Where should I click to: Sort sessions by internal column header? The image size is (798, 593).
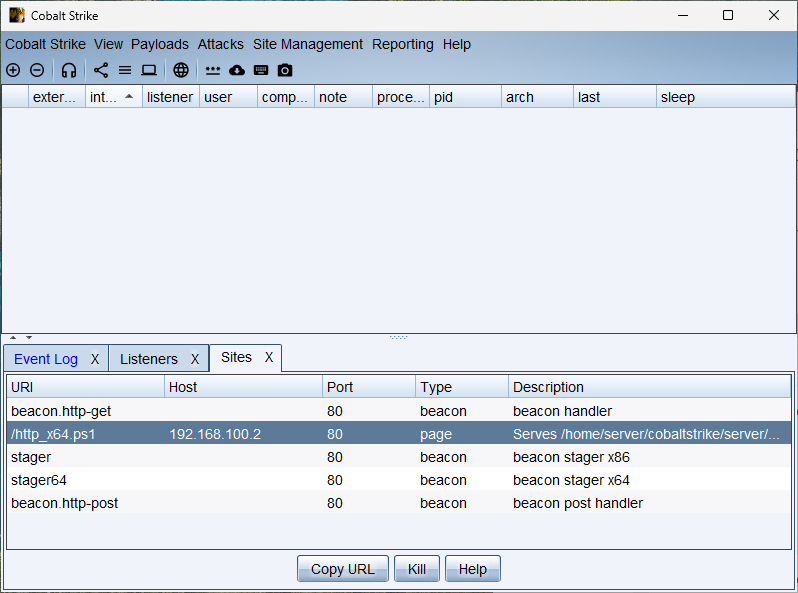coord(105,97)
